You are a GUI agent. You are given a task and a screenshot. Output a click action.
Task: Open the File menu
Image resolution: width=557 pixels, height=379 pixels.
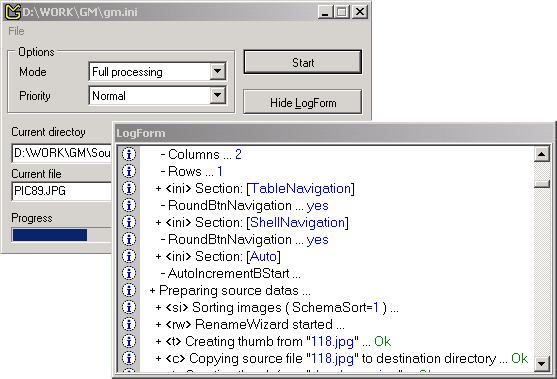pos(16,31)
